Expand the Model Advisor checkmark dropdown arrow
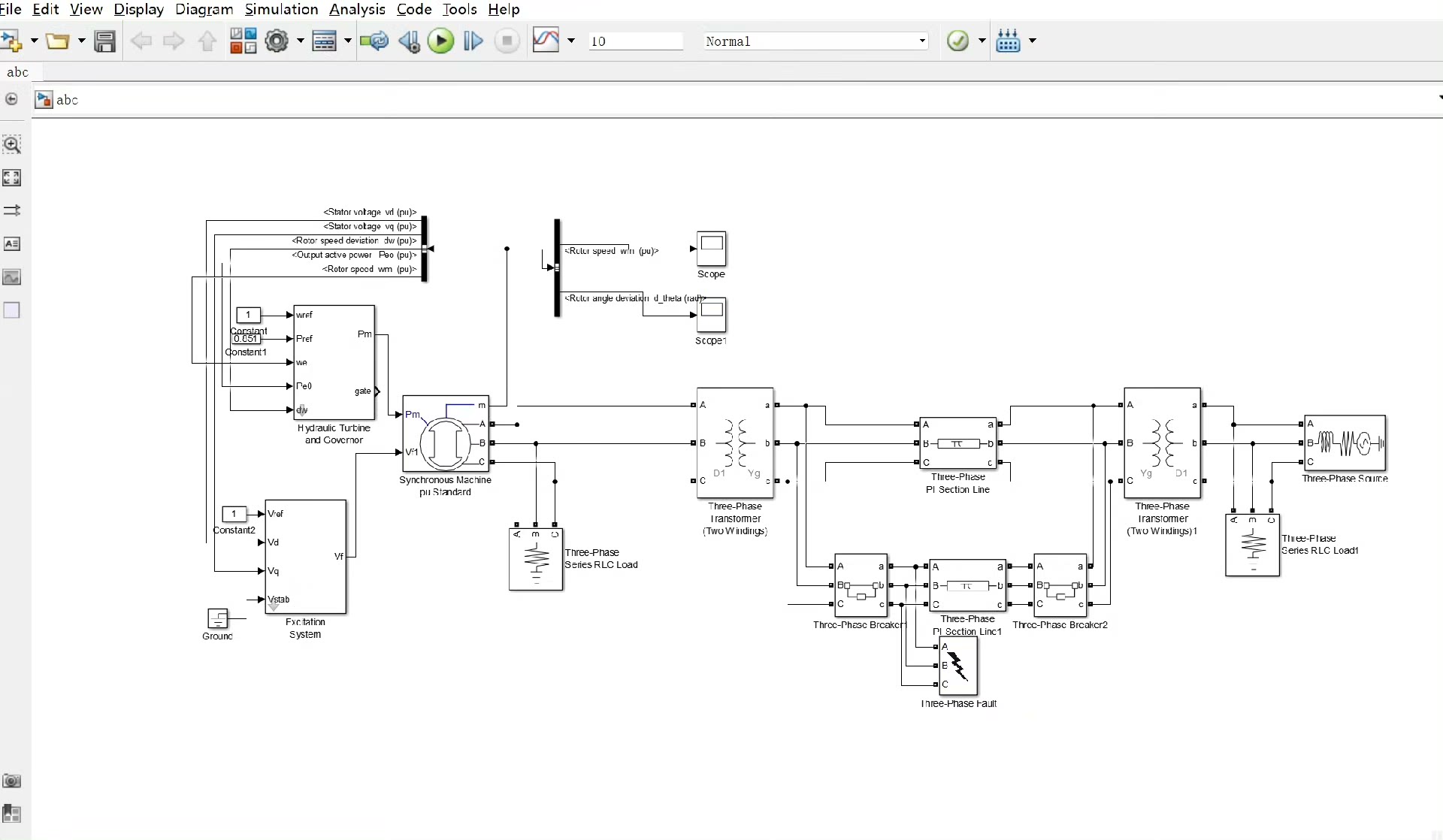Image resolution: width=1443 pixels, height=840 pixels. pyautogui.click(x=982, y=41)
